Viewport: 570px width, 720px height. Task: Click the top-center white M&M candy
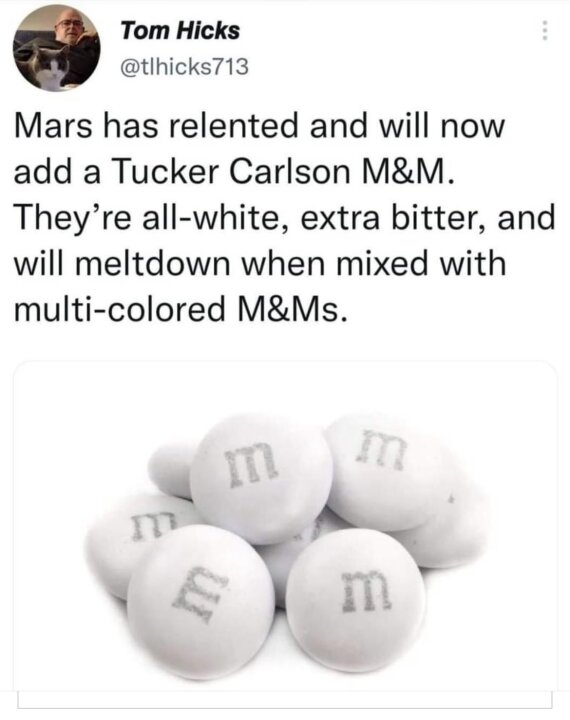pos(260,478)
